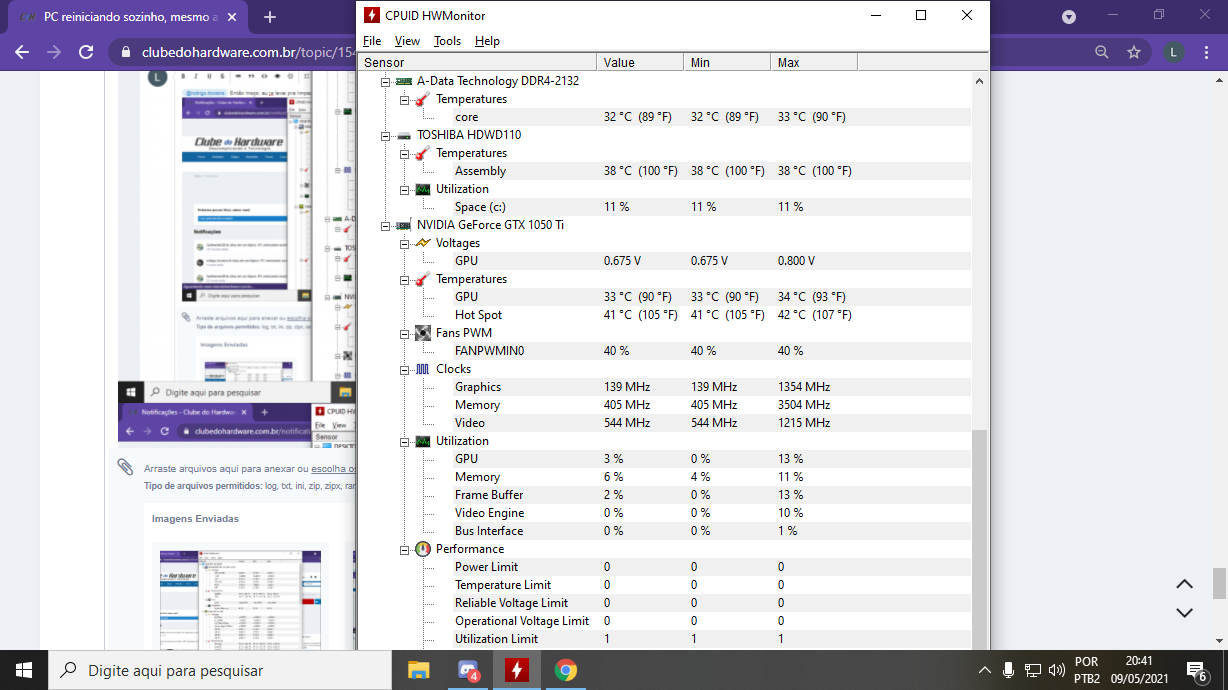Click the fan icon beside Fans PWM
This screenshot has height=690, width=1228.
pyautogui.click(x=423, y=333)
